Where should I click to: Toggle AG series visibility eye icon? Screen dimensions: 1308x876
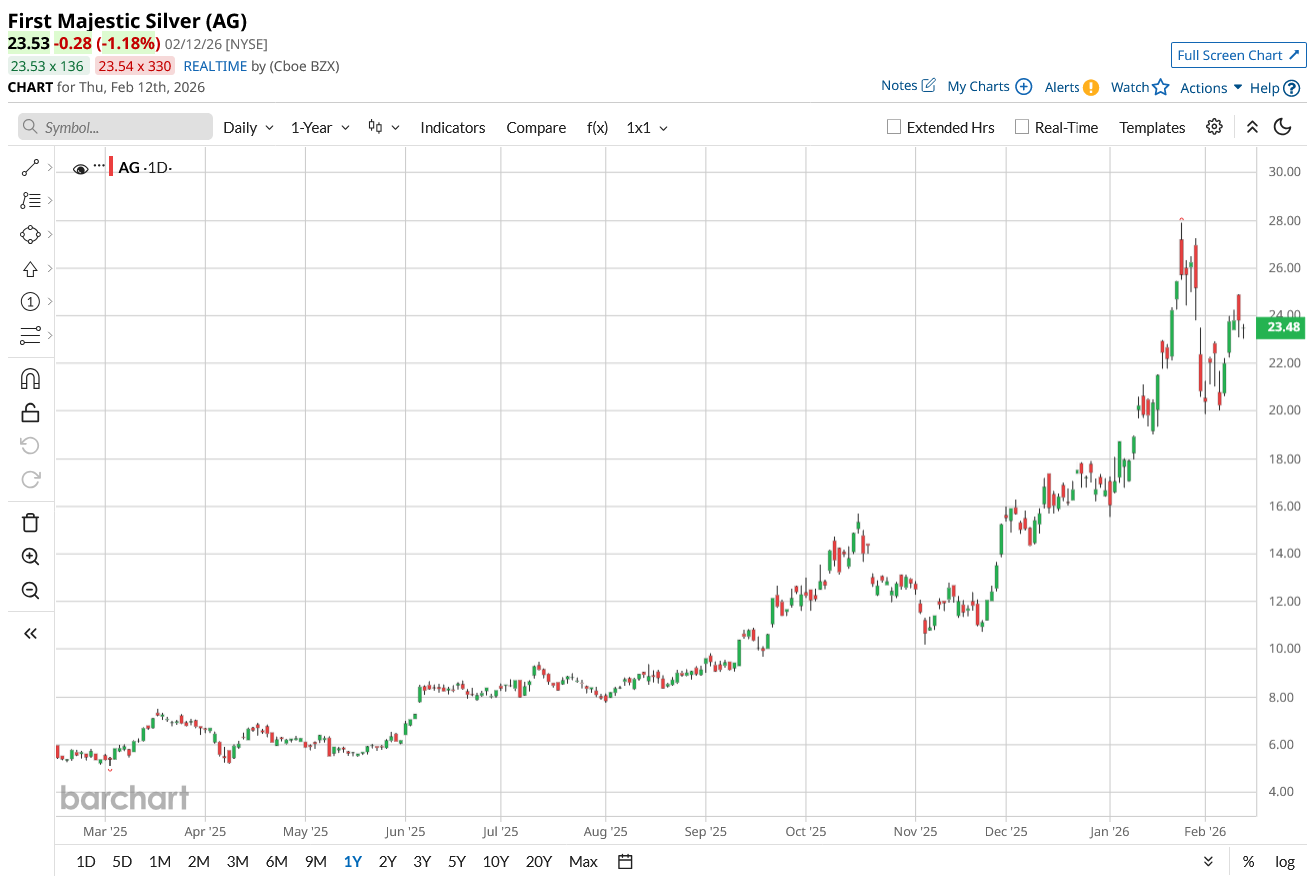tap(81, 169)
